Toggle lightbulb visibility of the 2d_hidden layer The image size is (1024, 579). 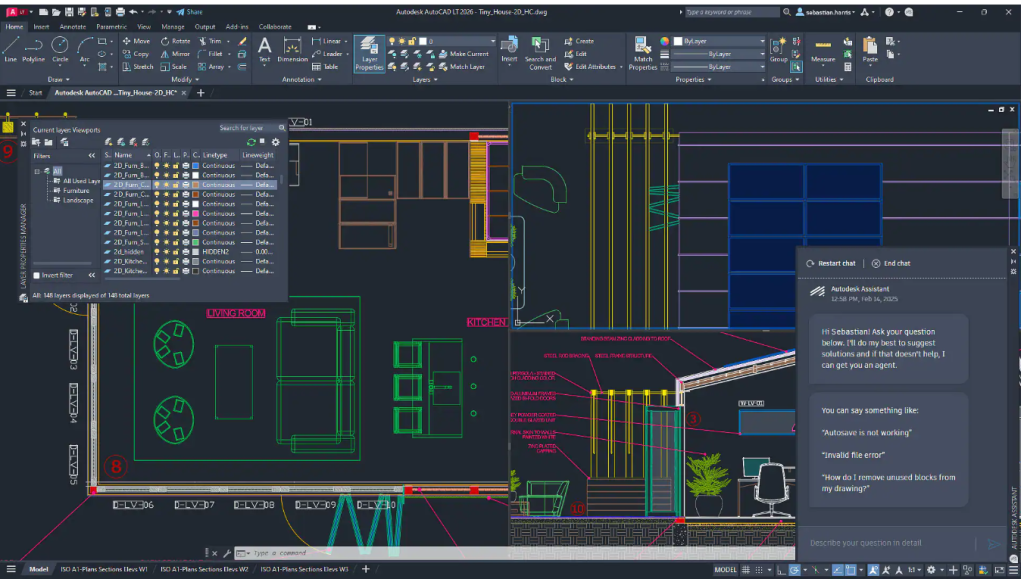click(157, 252)
